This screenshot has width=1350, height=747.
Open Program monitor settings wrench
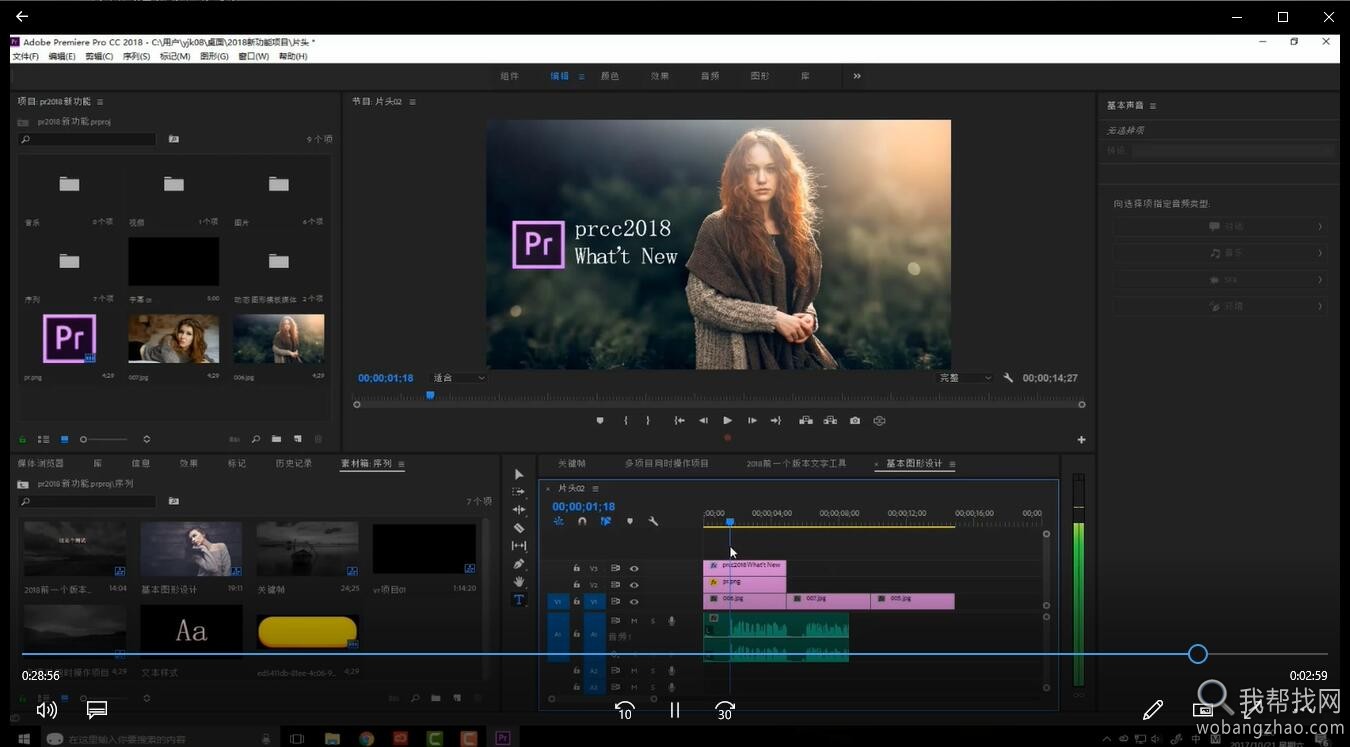pyautogui.click(x=1008, y=378)
